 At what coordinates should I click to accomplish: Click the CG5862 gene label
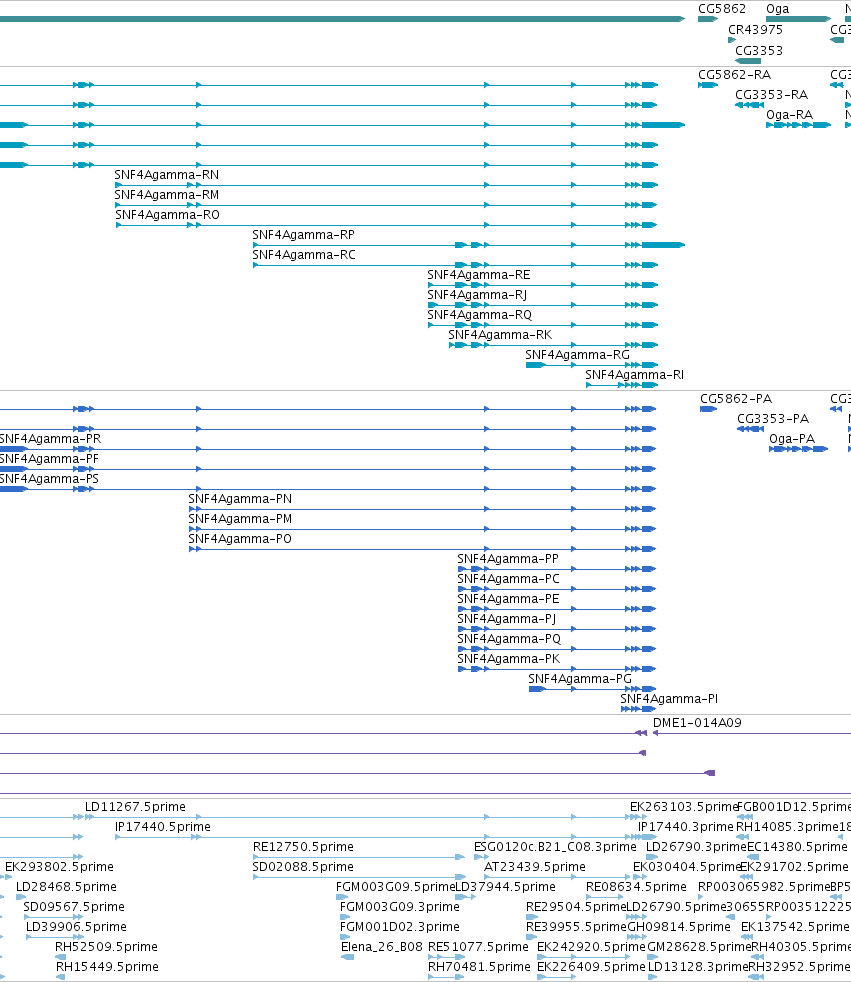tap(722, 9)
